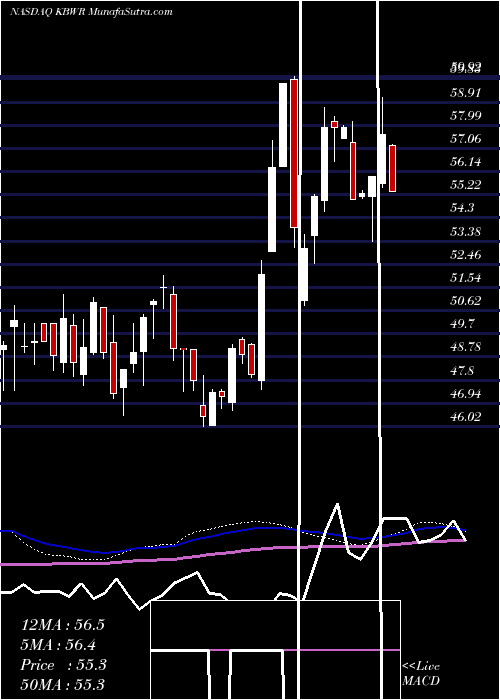Screen dimensions: 500x700
Task: Click the tall white candlestick at the price peak
Action: (x=283, y=125)
